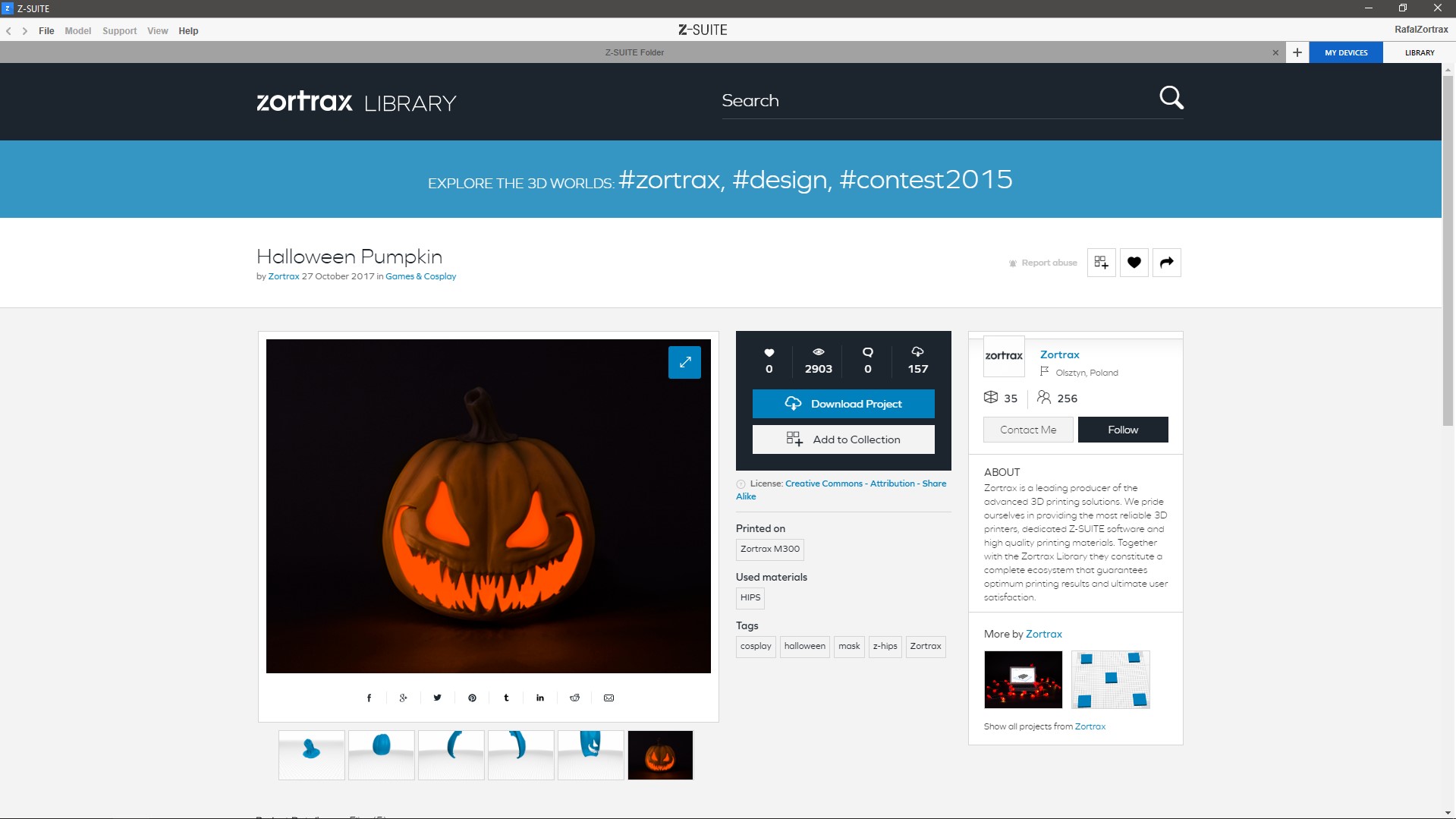Open the Model menu
Screen dimensions: 1456x819
(x=78, y=31)
